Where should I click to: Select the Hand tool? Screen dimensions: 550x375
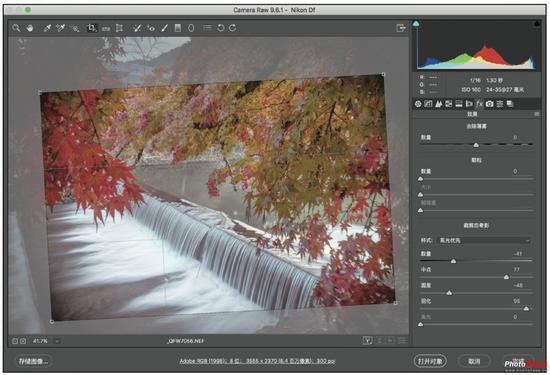point(30,28)
